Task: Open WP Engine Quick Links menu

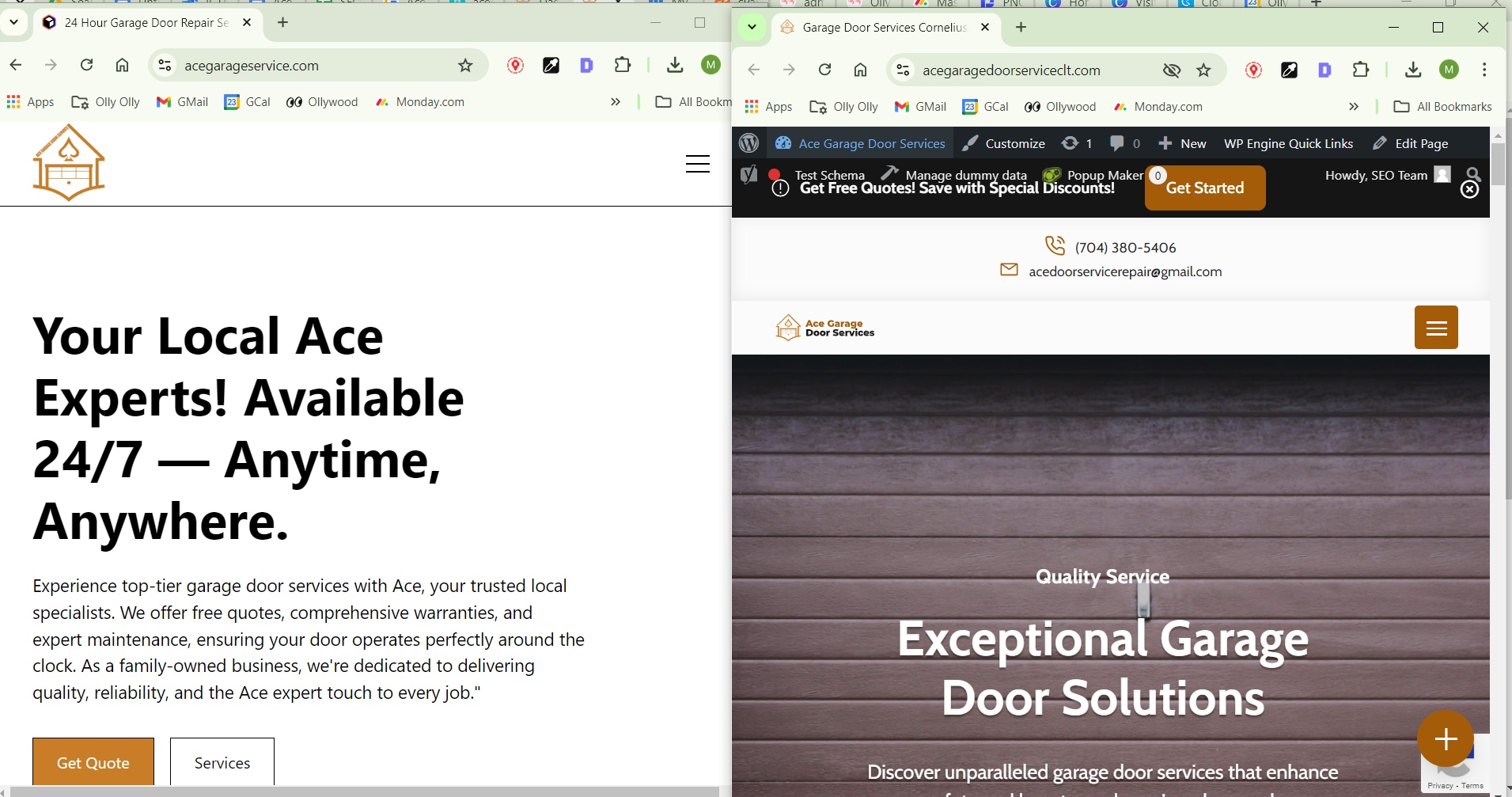Action: 1288,143
